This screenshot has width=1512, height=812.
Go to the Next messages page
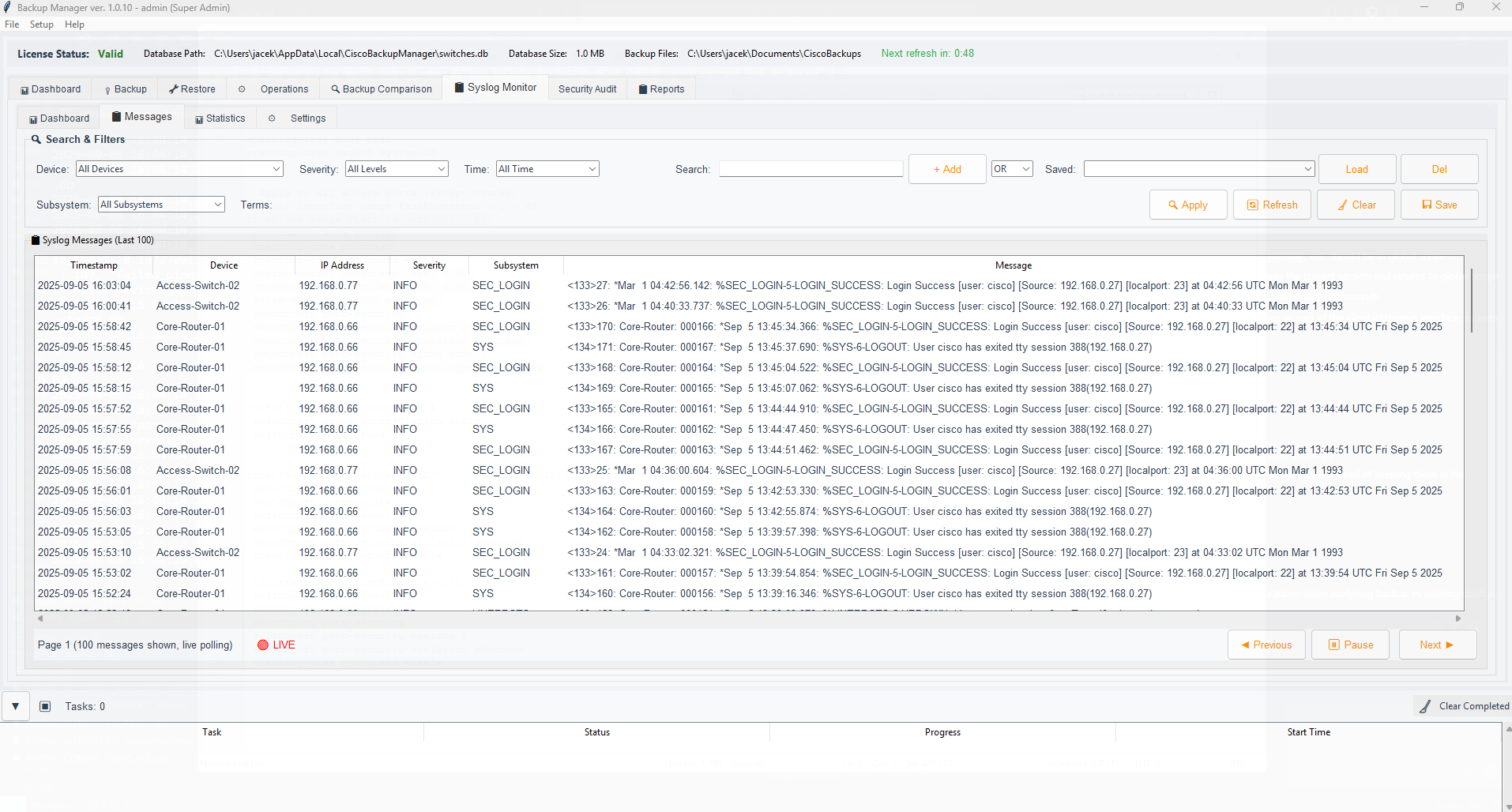click(1437, 645)
